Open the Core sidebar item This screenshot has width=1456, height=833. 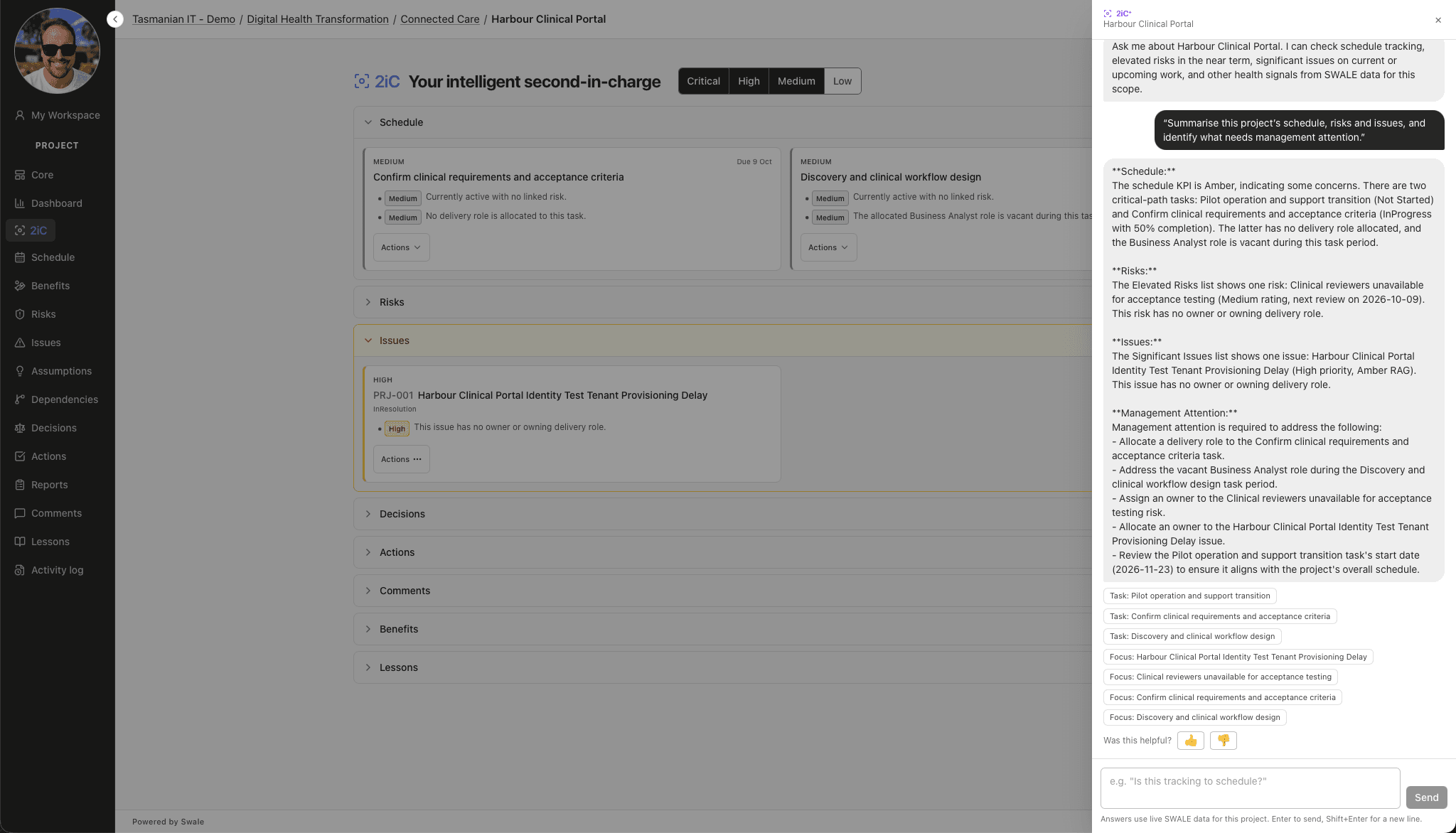[x=34, y=175]
